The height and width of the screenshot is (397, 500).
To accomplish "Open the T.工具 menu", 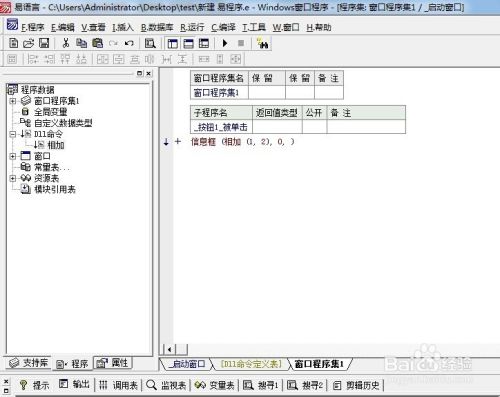I will [254, 27].
